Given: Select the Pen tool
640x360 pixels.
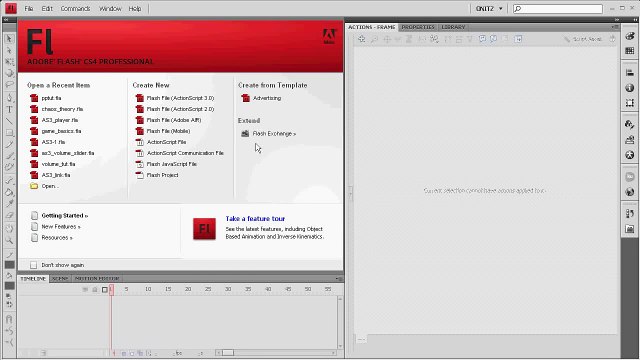Looking at the screenshot, I should (x=9, y=98).
